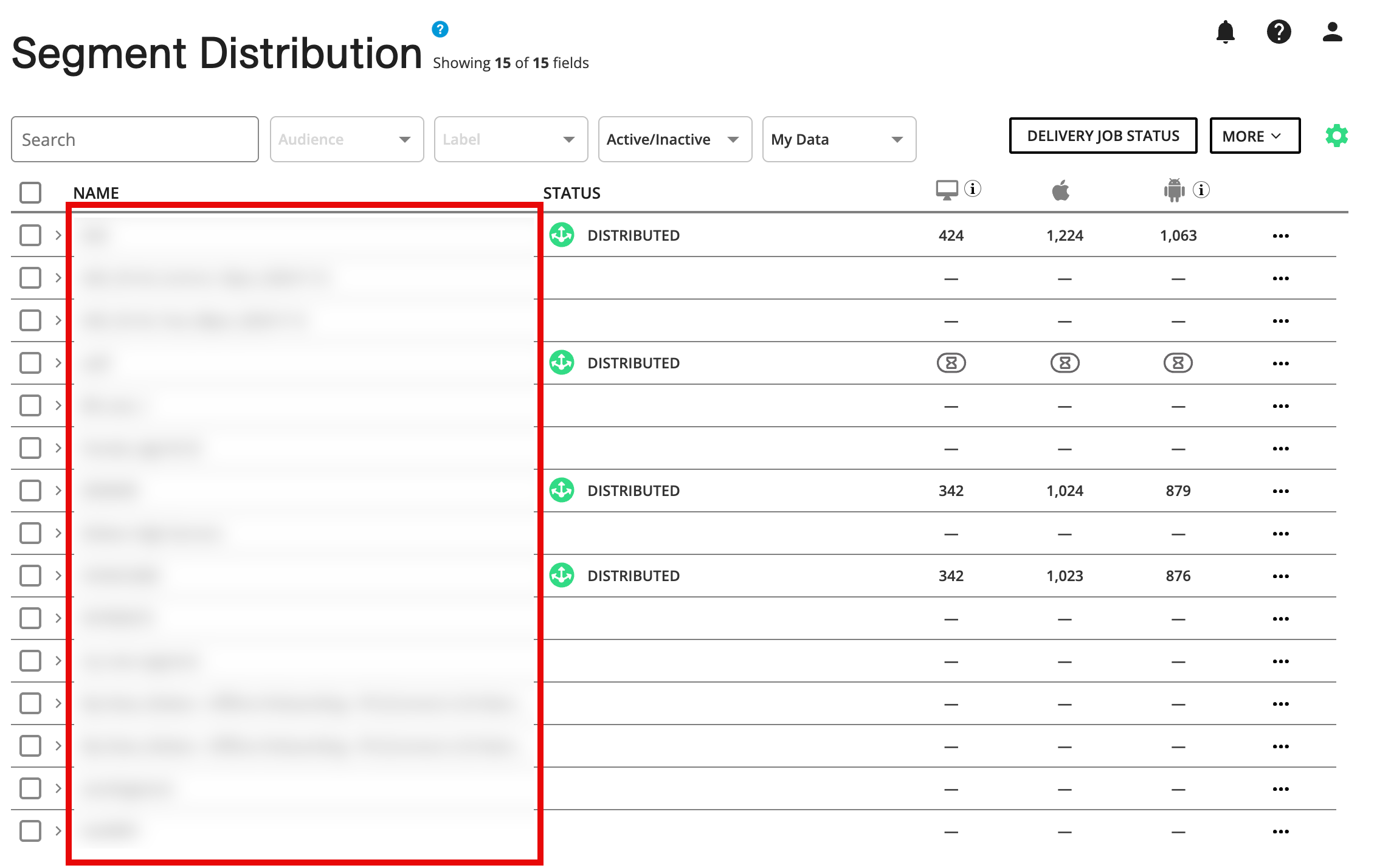Toggle the select-all checkbox beside NAME

tap(30, 193)
